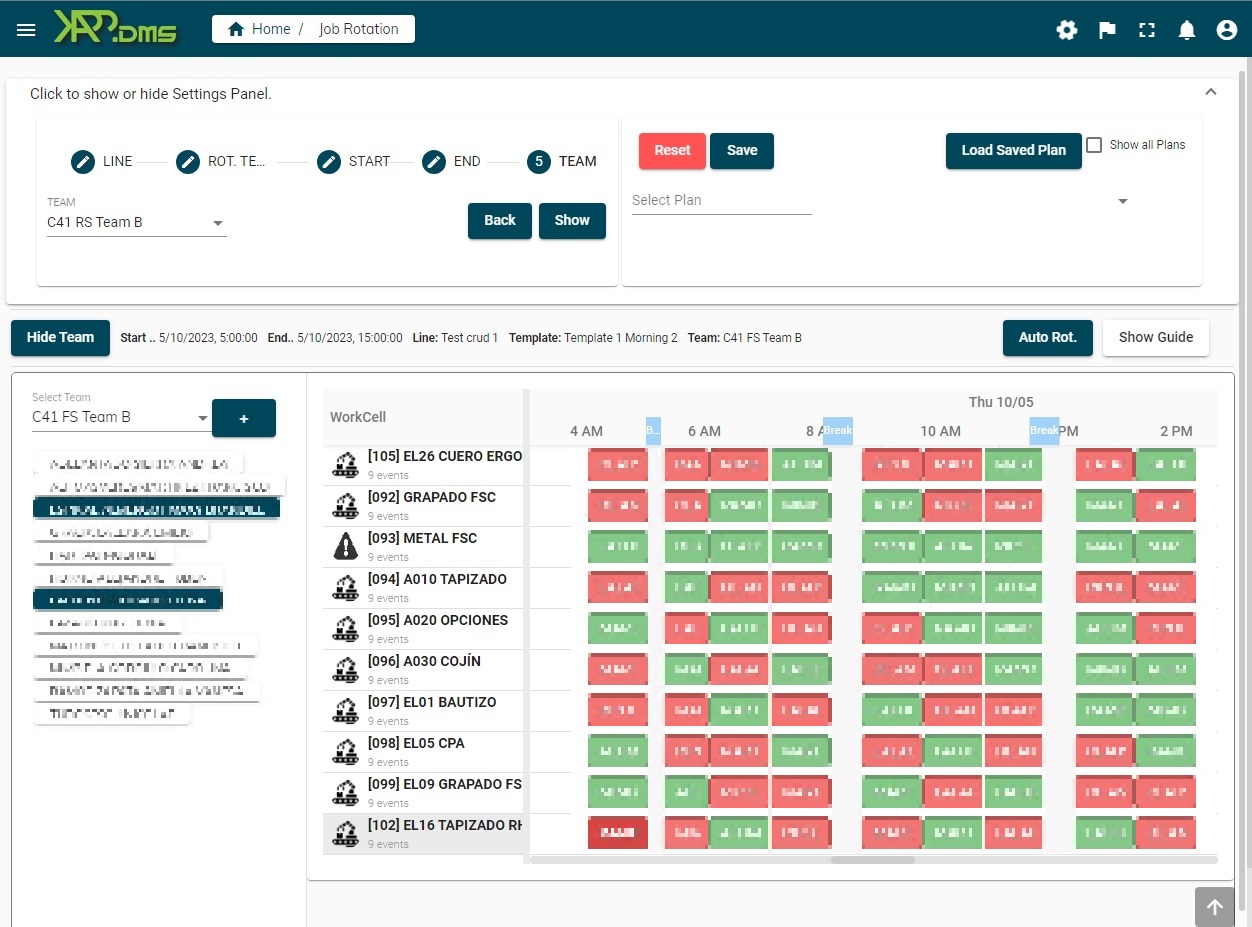1252x927 pixels.
Task: Select the END step
Action: pos(451,161)
